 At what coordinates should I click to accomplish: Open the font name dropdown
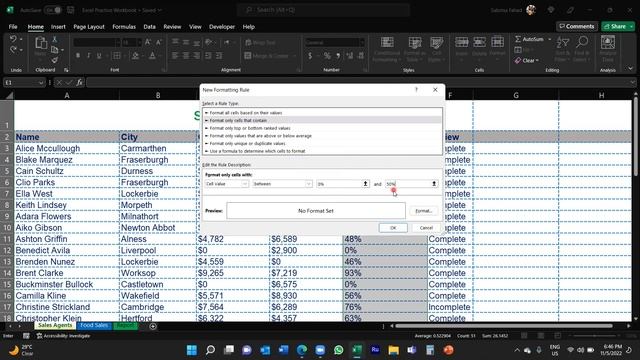pos(118,42)
